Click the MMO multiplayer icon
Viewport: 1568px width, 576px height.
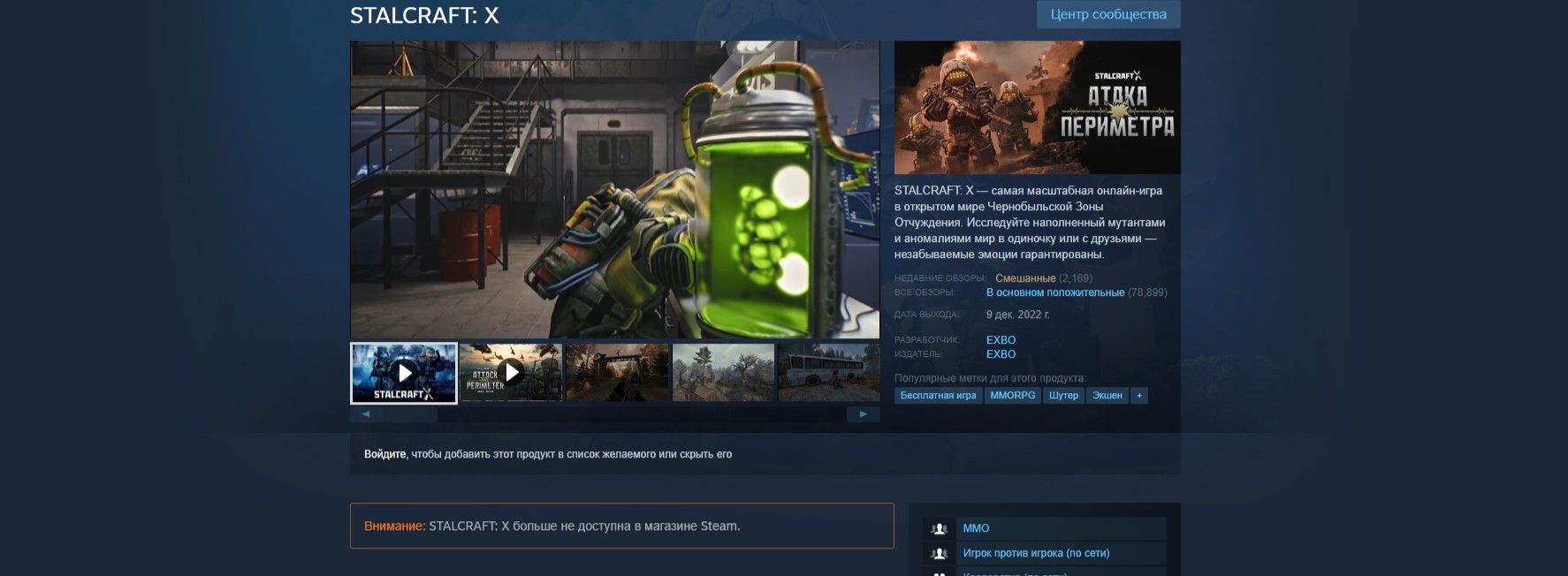pyautogui.click(x=940, y=528)
